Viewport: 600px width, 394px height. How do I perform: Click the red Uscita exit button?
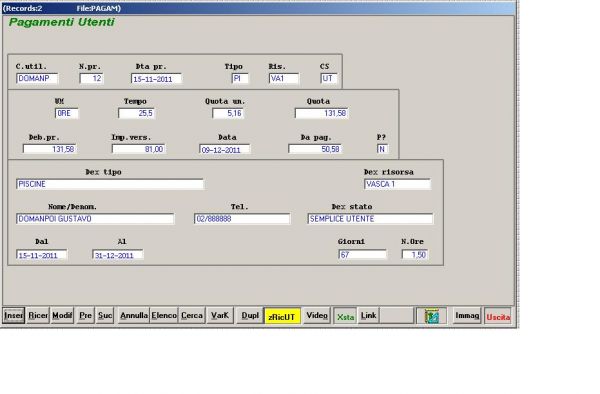pyautogui.click(x=498, y=316)
